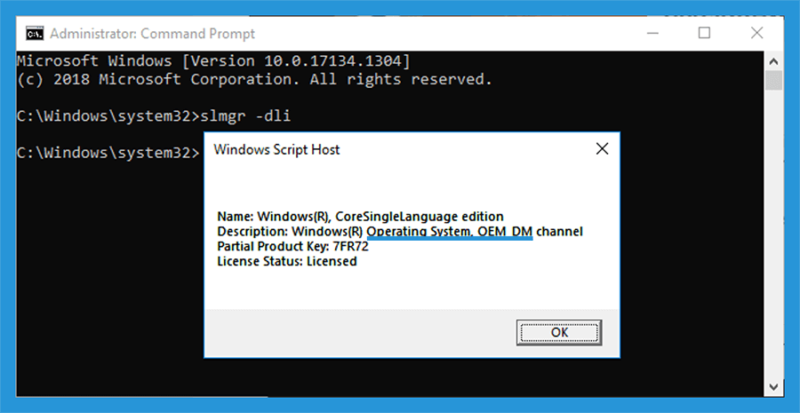This screenshot has width=800, height=413.
Task: Click the CoreSingleLanguage edition name line
Action: (360, 216)
